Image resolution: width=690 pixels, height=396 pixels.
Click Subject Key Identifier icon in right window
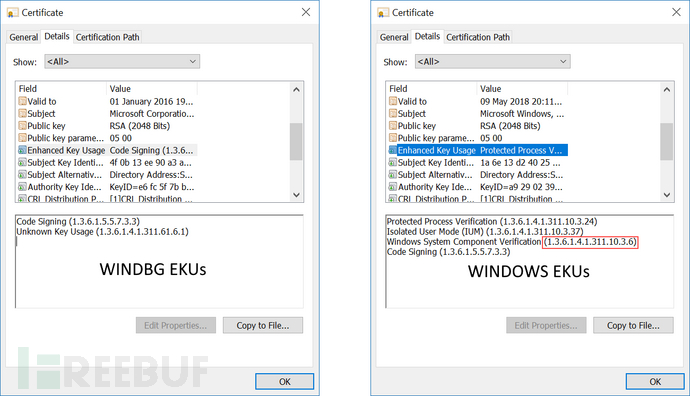point(393,163)
